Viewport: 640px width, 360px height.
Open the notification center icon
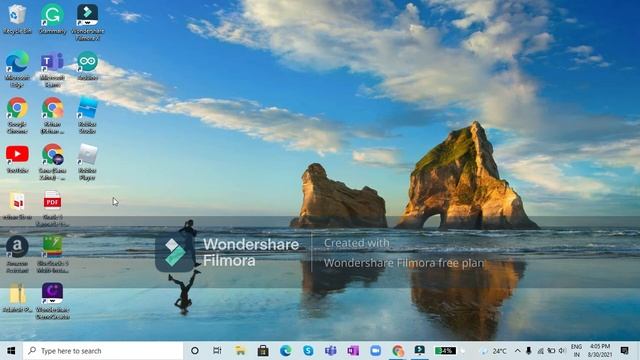(624, 351)
